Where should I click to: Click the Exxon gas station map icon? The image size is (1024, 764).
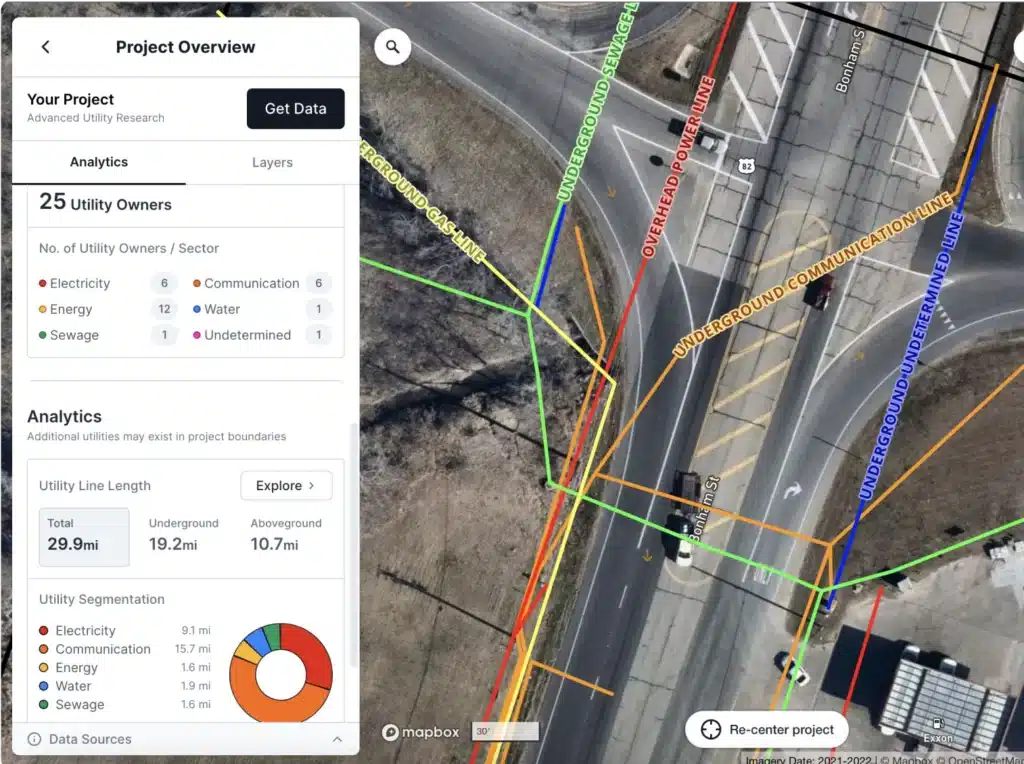[x=938, y=724]
